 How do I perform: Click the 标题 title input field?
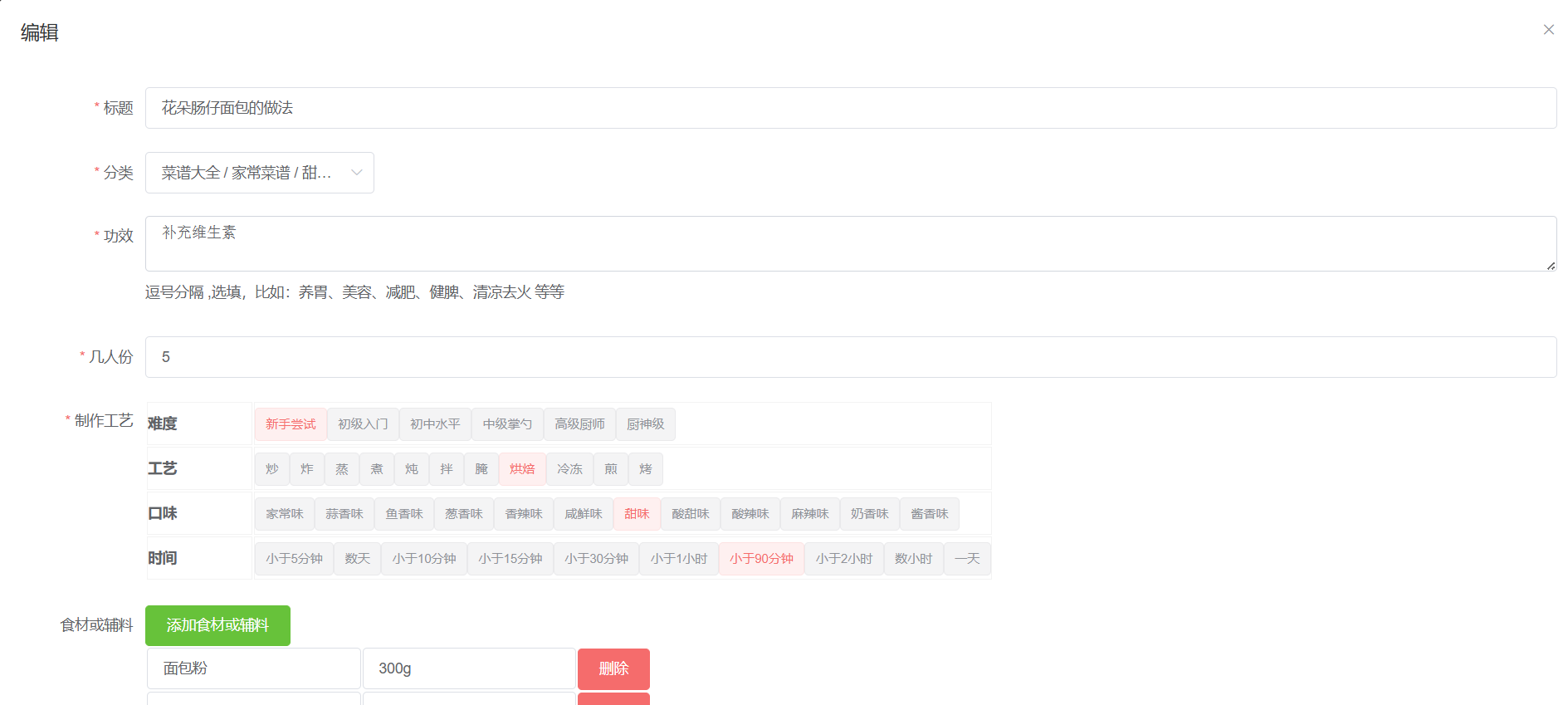coord(851,108)
